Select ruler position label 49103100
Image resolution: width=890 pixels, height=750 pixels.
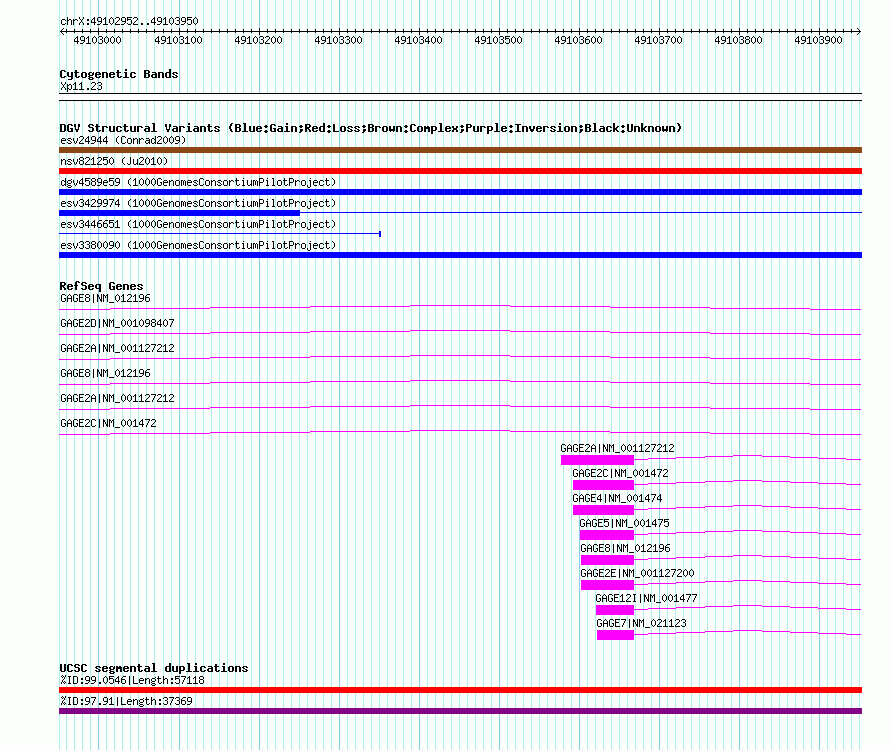(178, 40)
